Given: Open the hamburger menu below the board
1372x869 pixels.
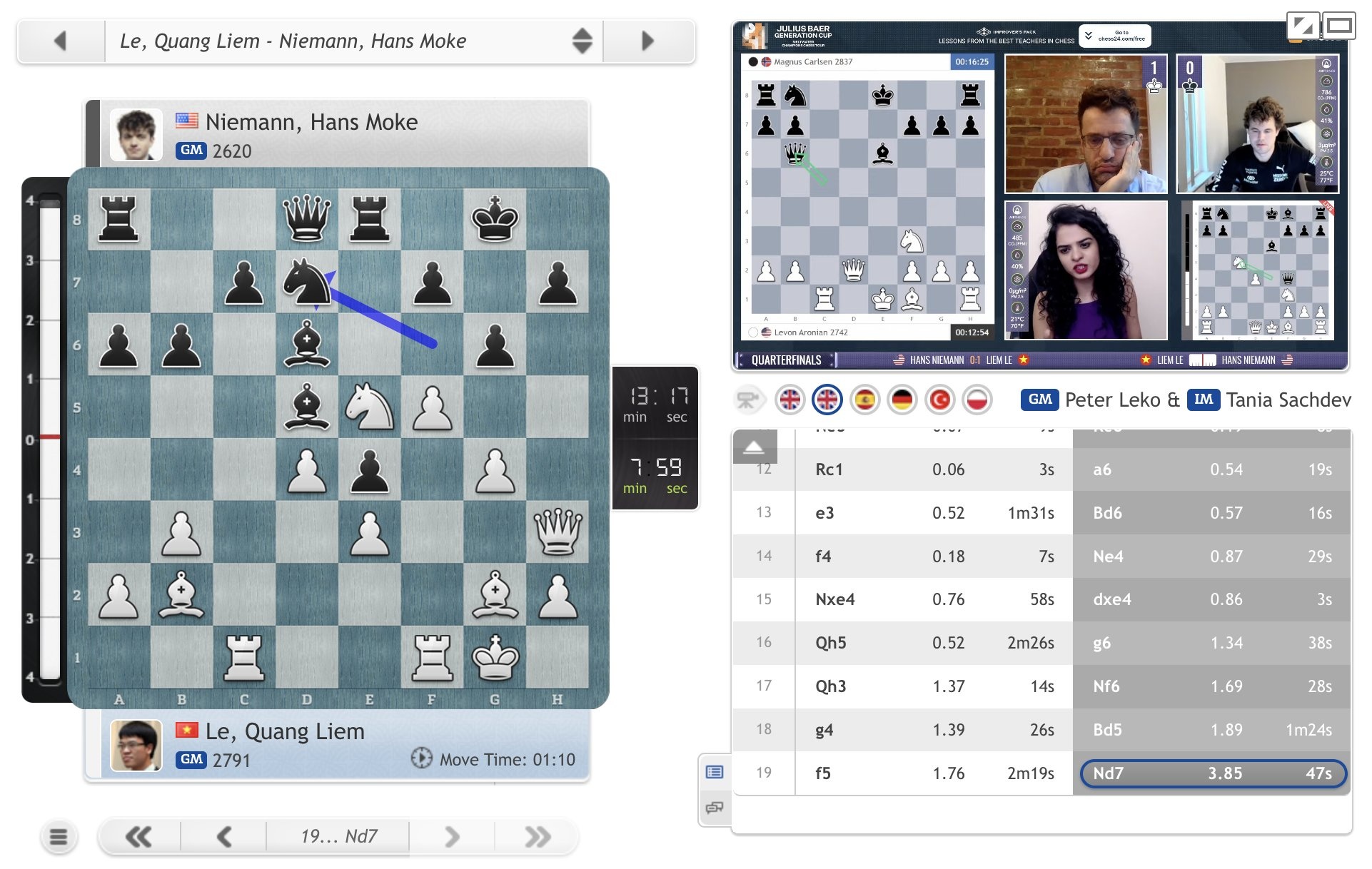Looking at the screenshot, I should [x=59, y=836].
